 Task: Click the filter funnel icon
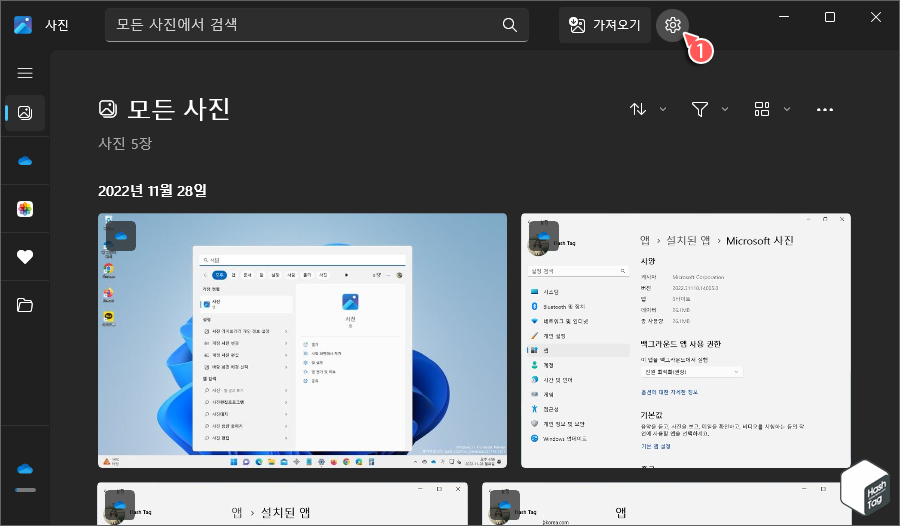pyautogui.click(x=700, y=109)
